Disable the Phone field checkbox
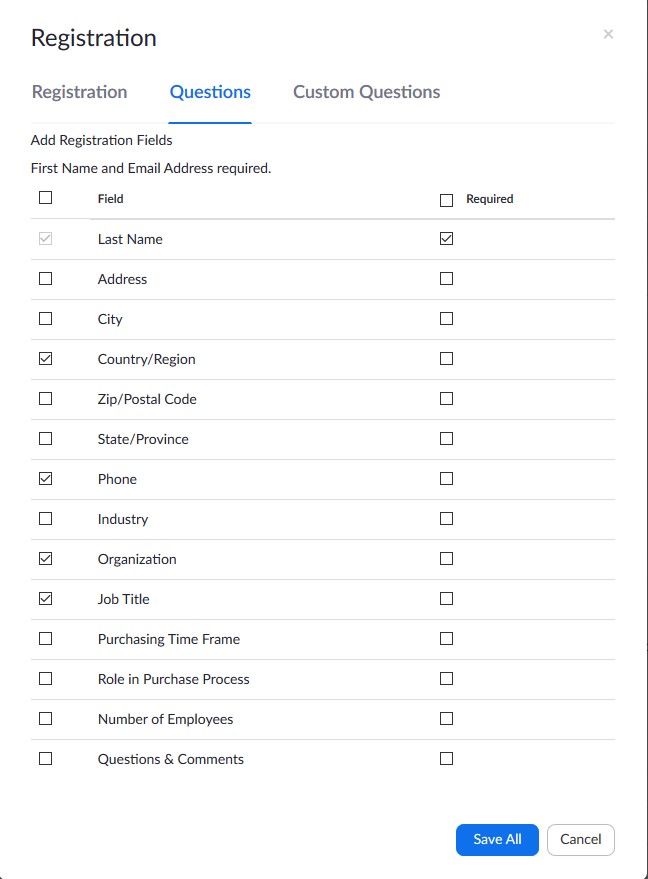The width and height of the screenshot is (648, 879). coord(45,479)
